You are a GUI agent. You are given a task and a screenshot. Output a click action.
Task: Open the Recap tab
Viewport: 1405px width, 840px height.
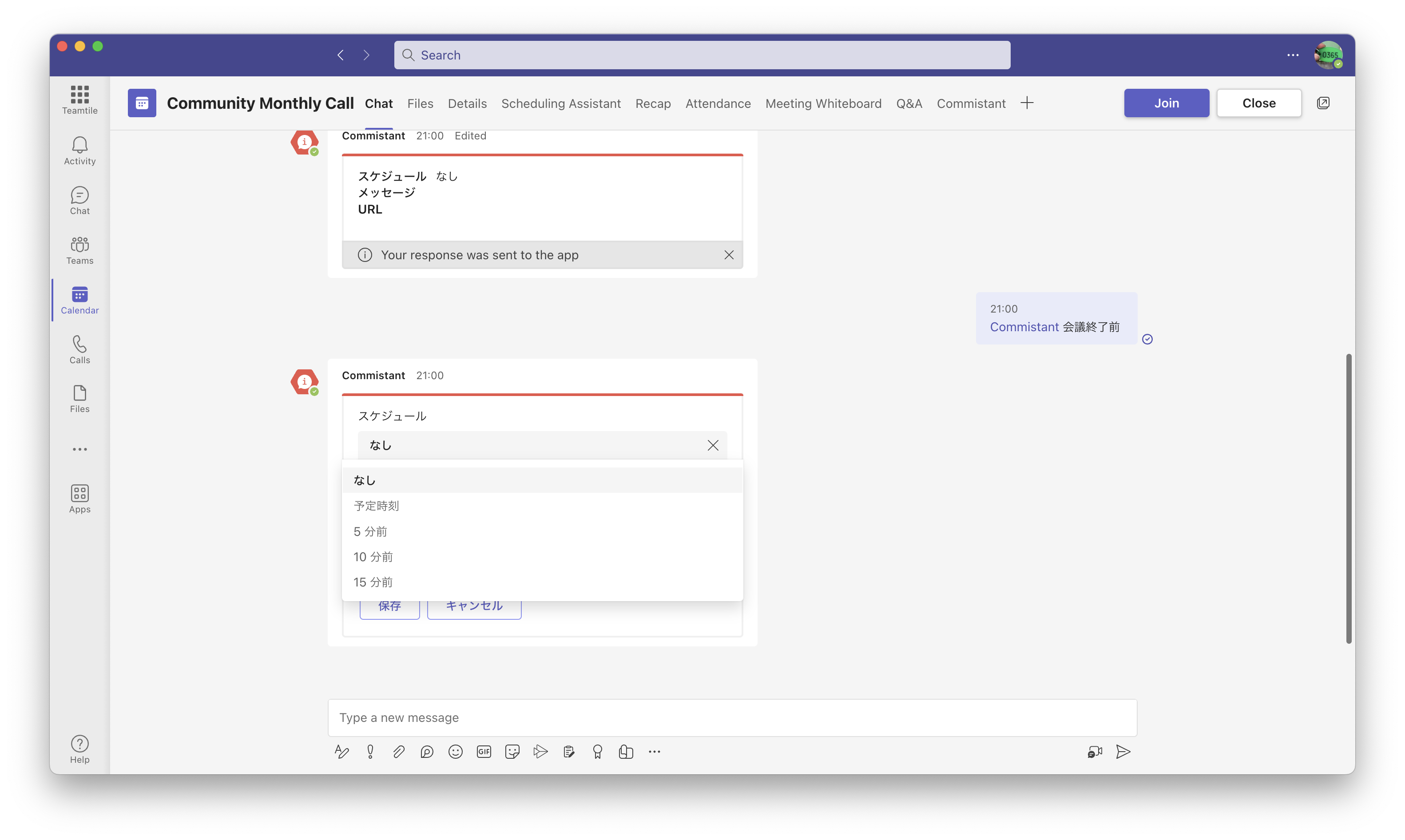(x=653, y=103)
